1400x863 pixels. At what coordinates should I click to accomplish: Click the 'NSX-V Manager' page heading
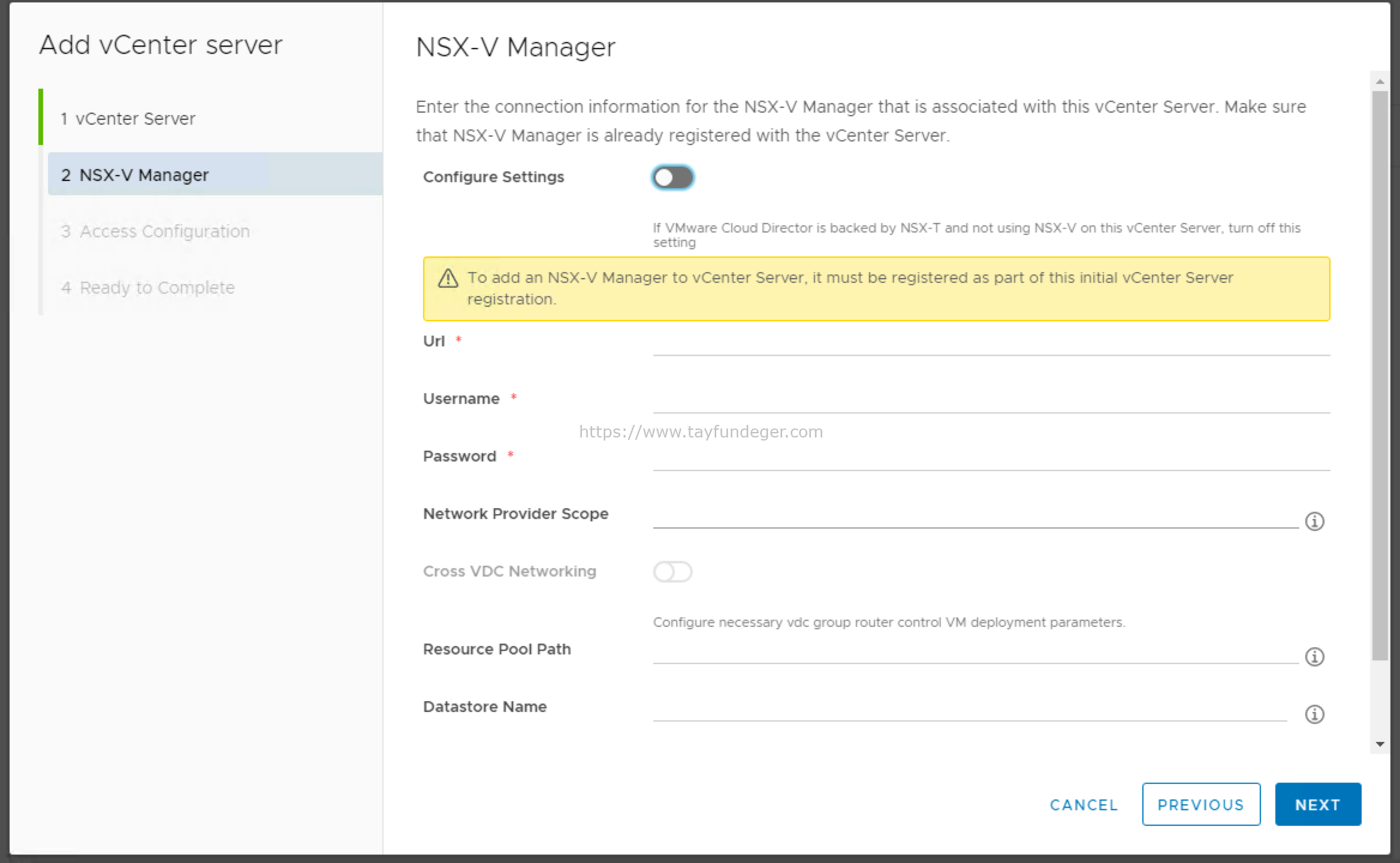(515, 47)
